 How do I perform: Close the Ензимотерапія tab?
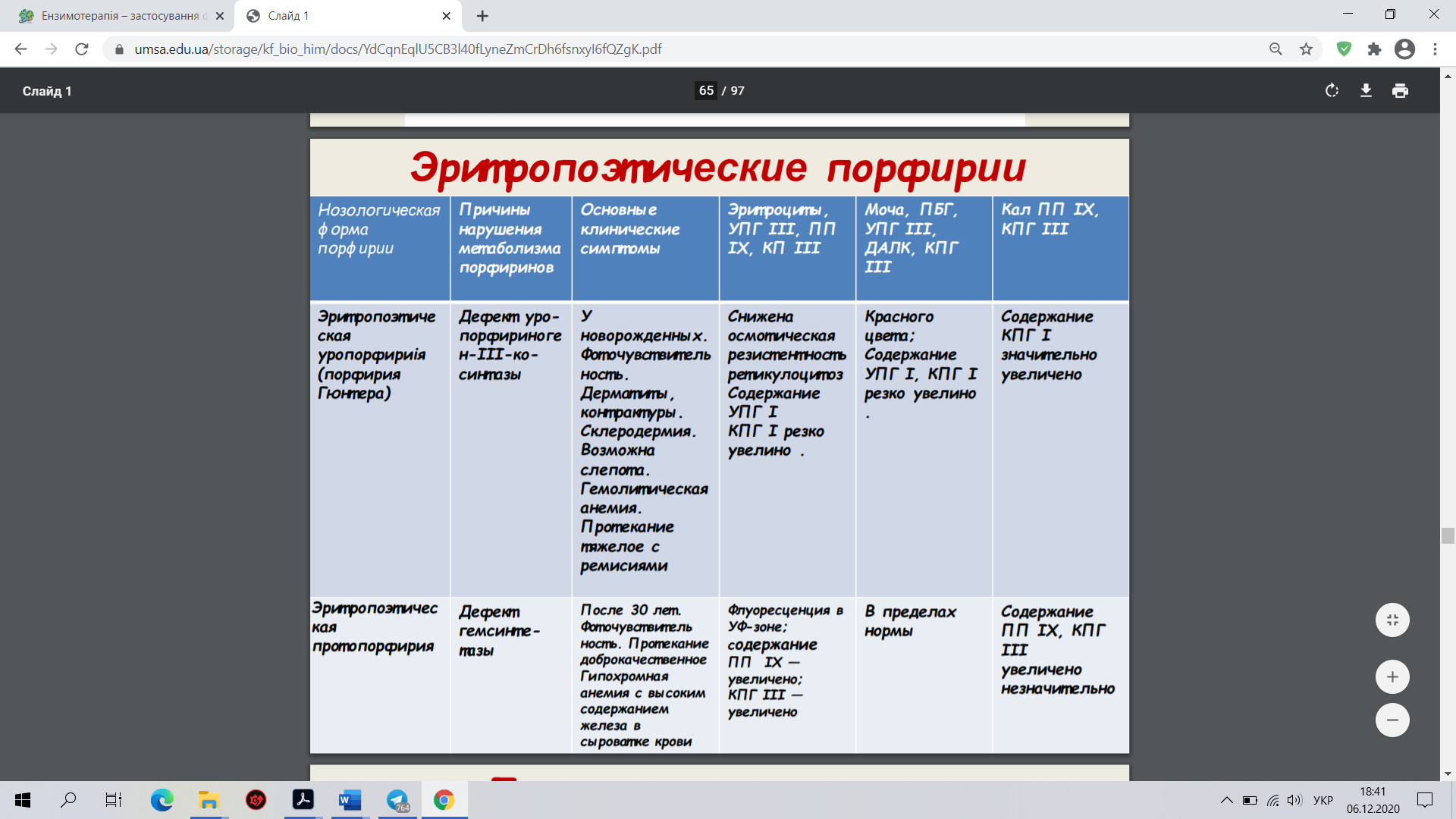click(x=220, y=16)
